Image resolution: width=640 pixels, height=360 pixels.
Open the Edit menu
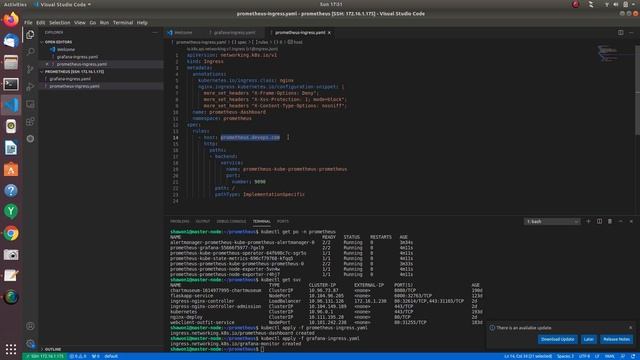tap(40, 22)
